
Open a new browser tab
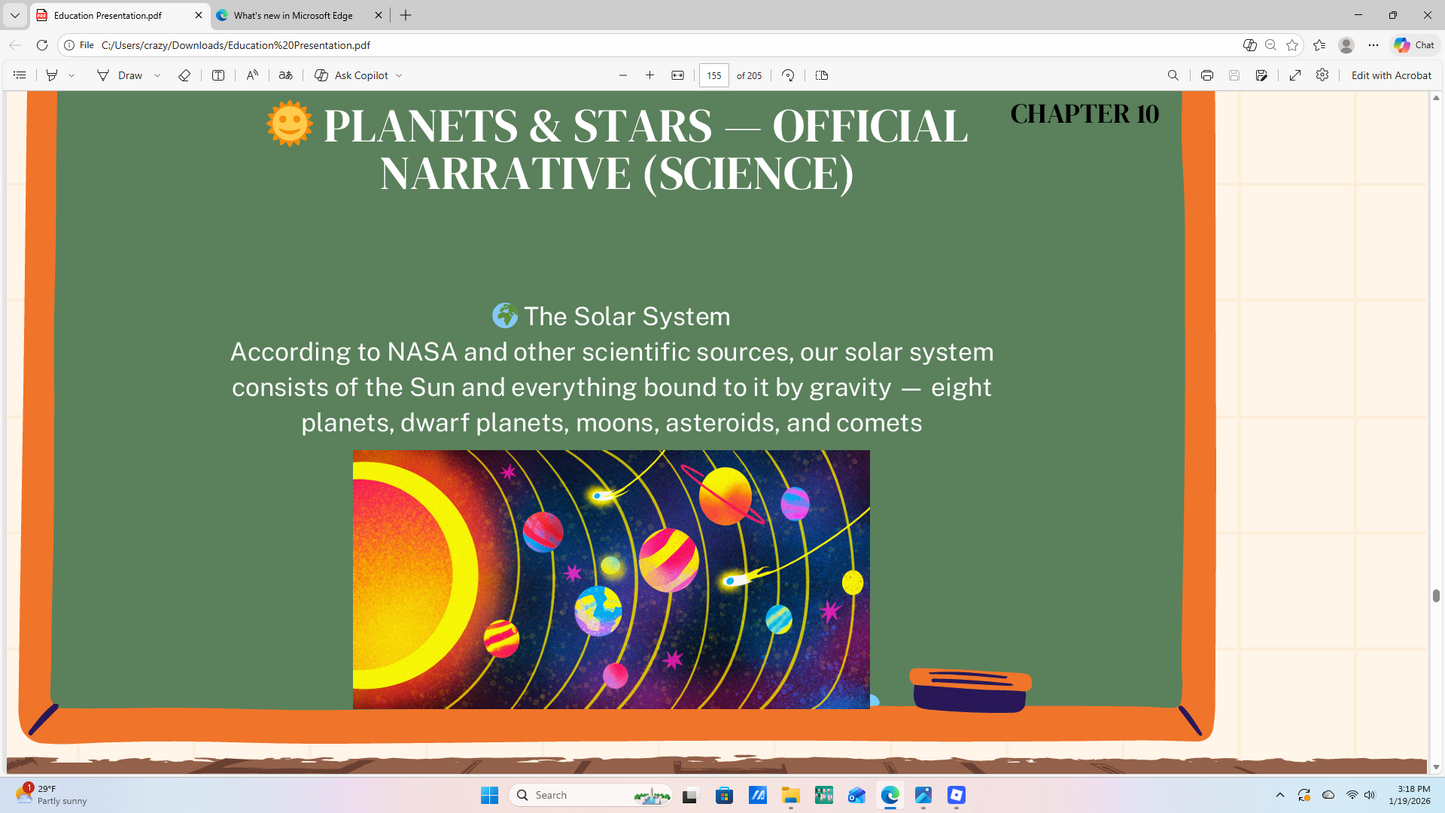coord(405,15)
